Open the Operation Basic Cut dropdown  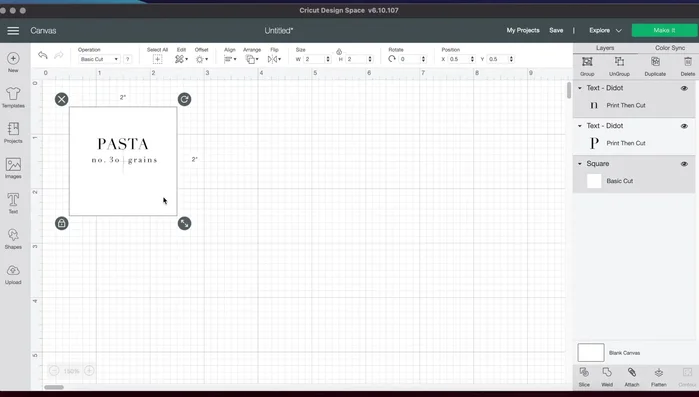point(99,59)
